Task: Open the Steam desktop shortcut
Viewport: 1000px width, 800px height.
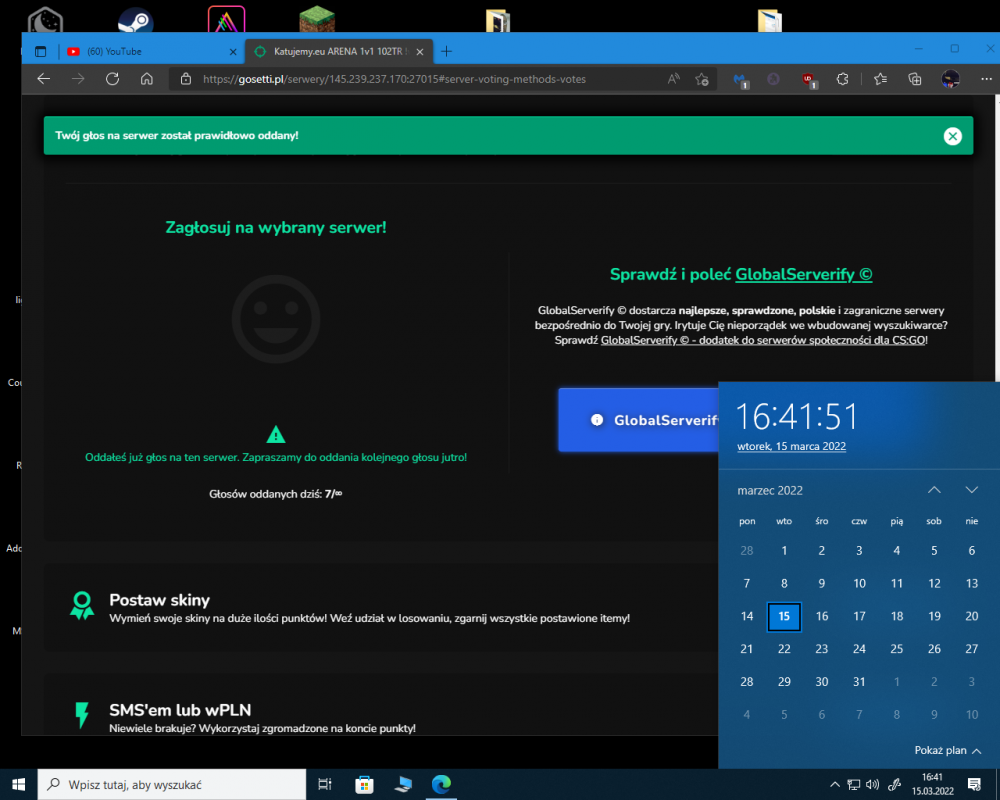Action: click(x=135, y=20)
